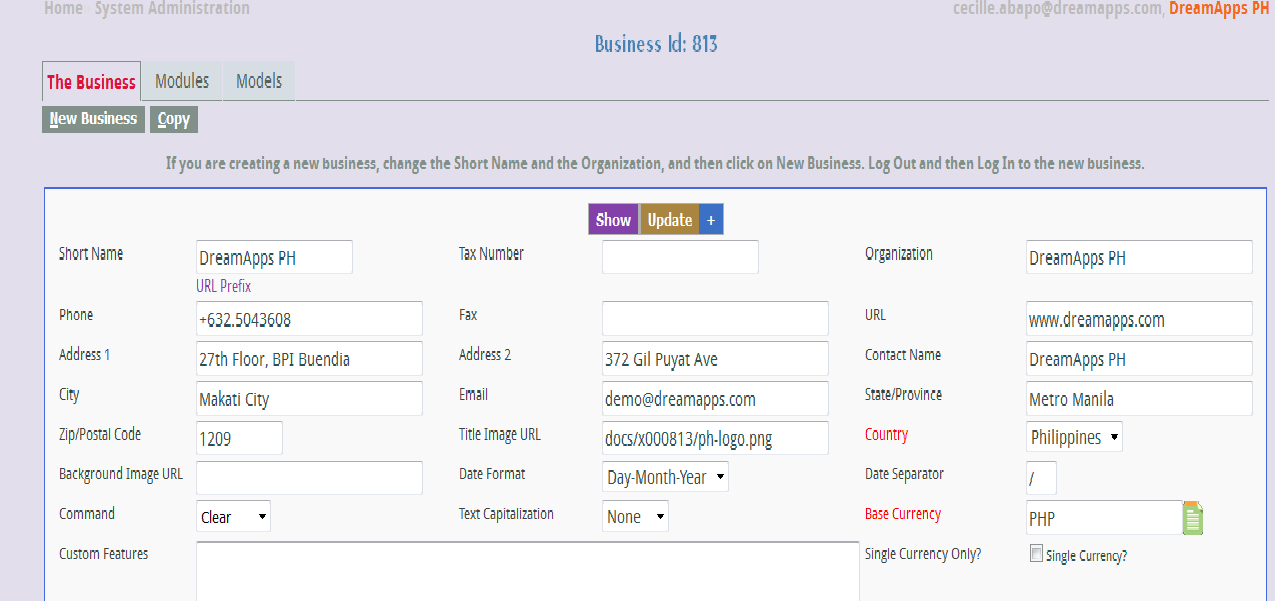
Task: Select the Single Currency Only? label
Action: (x=923, y=554)
